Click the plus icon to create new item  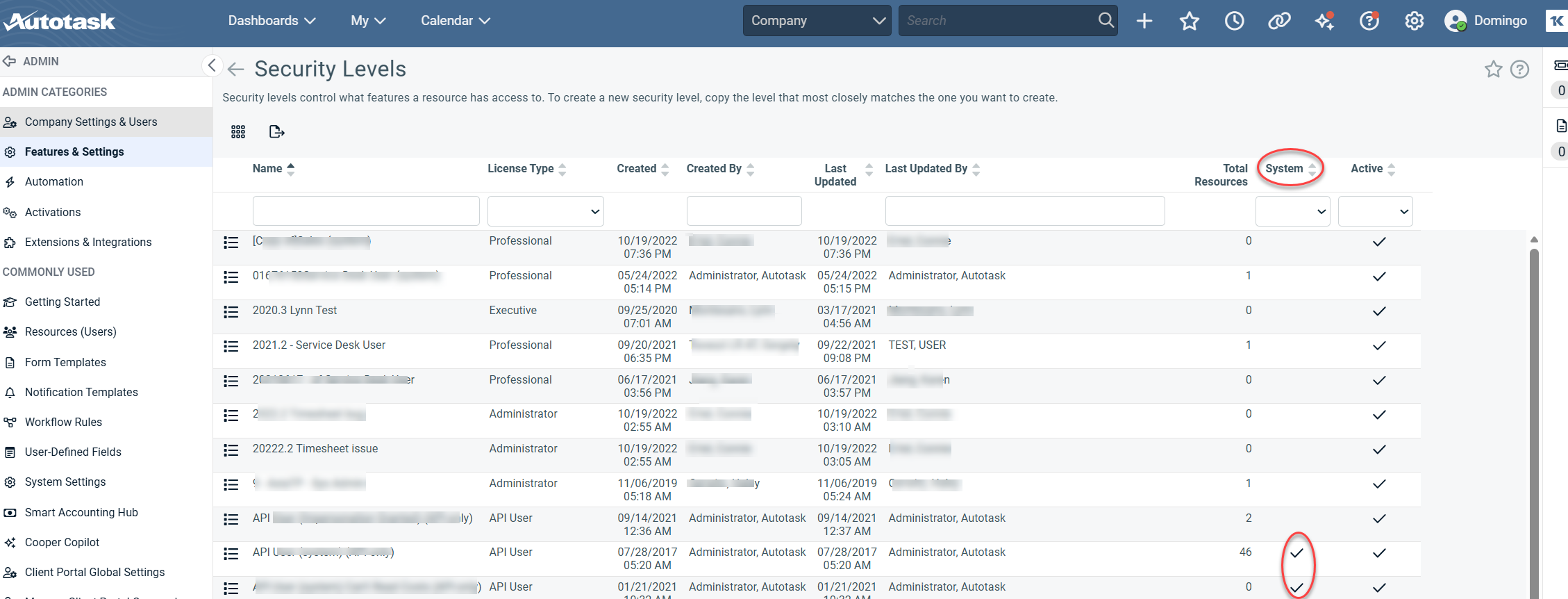(x=1144, y=21)
